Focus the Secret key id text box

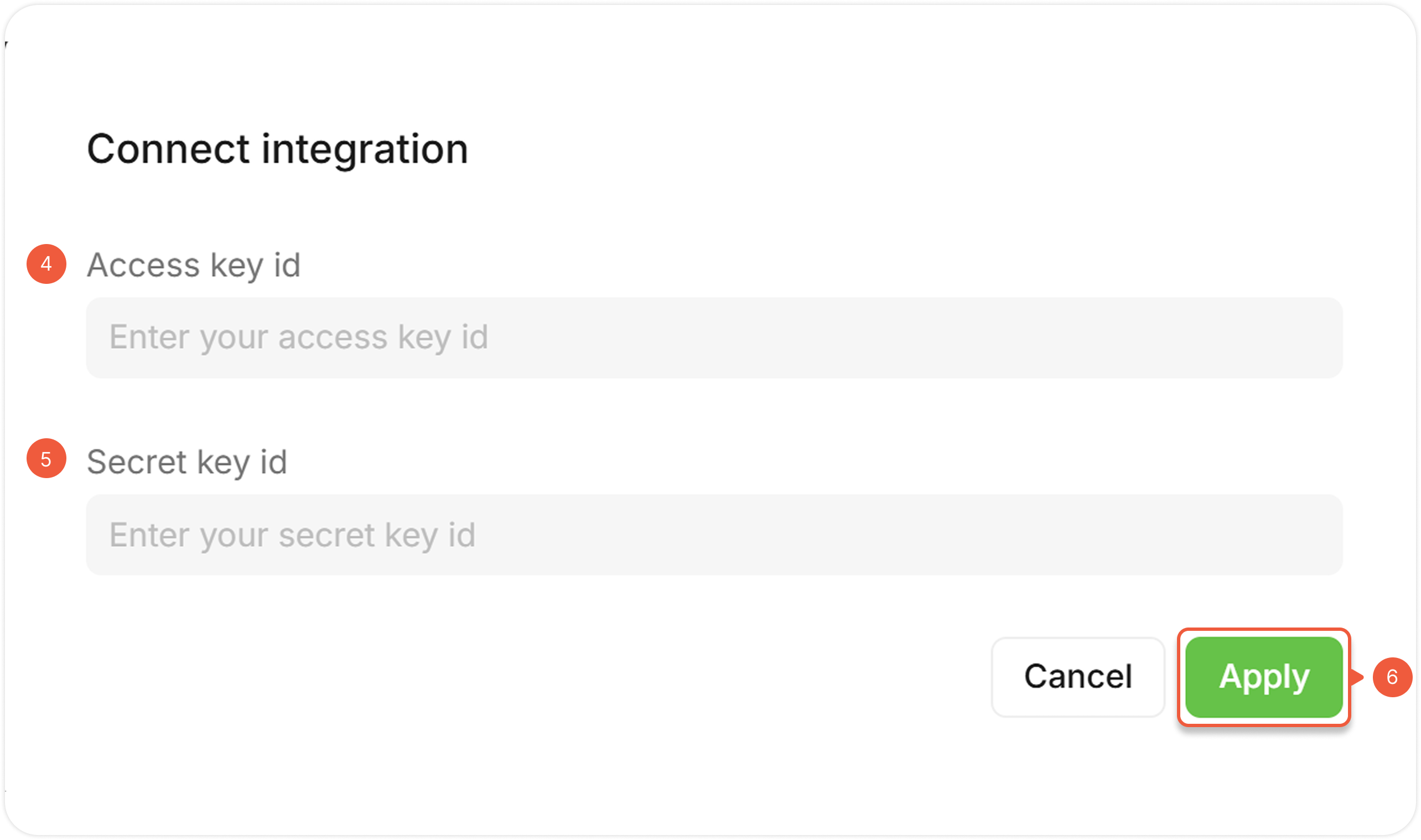tap(714, 535)
